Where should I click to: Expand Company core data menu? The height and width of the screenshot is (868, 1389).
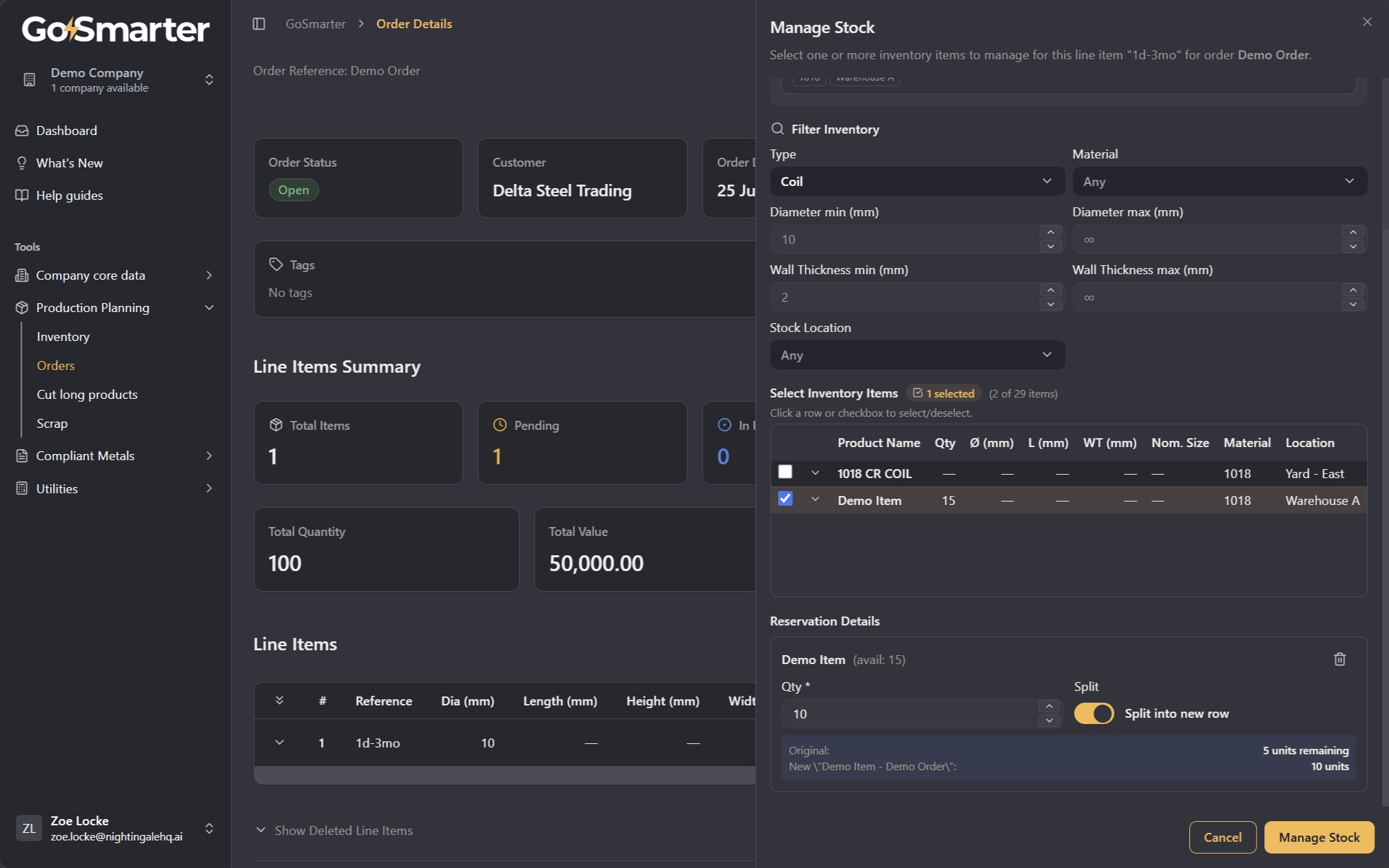pos(209,276)
